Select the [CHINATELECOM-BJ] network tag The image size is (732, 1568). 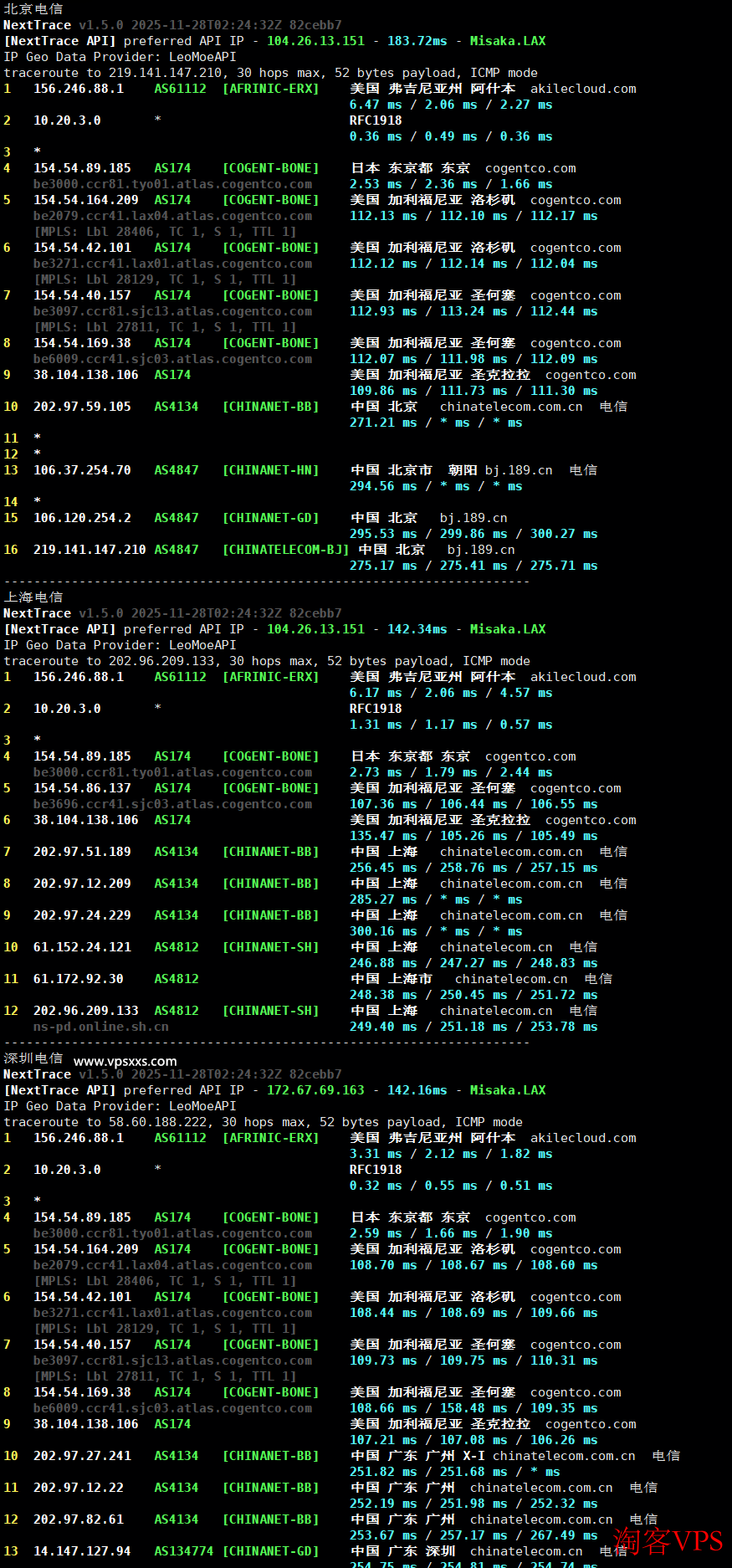tap(285, 550)
